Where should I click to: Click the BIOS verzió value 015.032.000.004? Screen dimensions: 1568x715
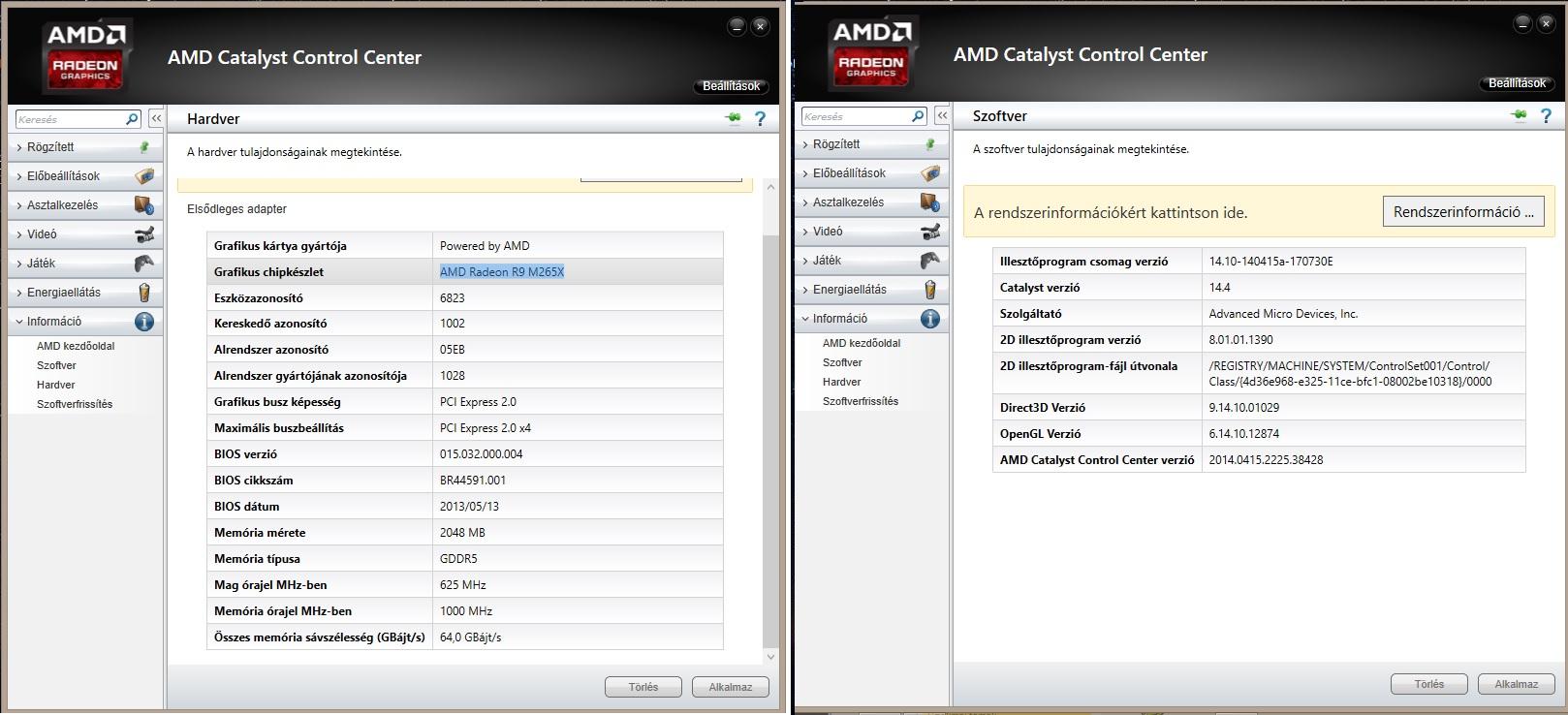click(481, 454)
